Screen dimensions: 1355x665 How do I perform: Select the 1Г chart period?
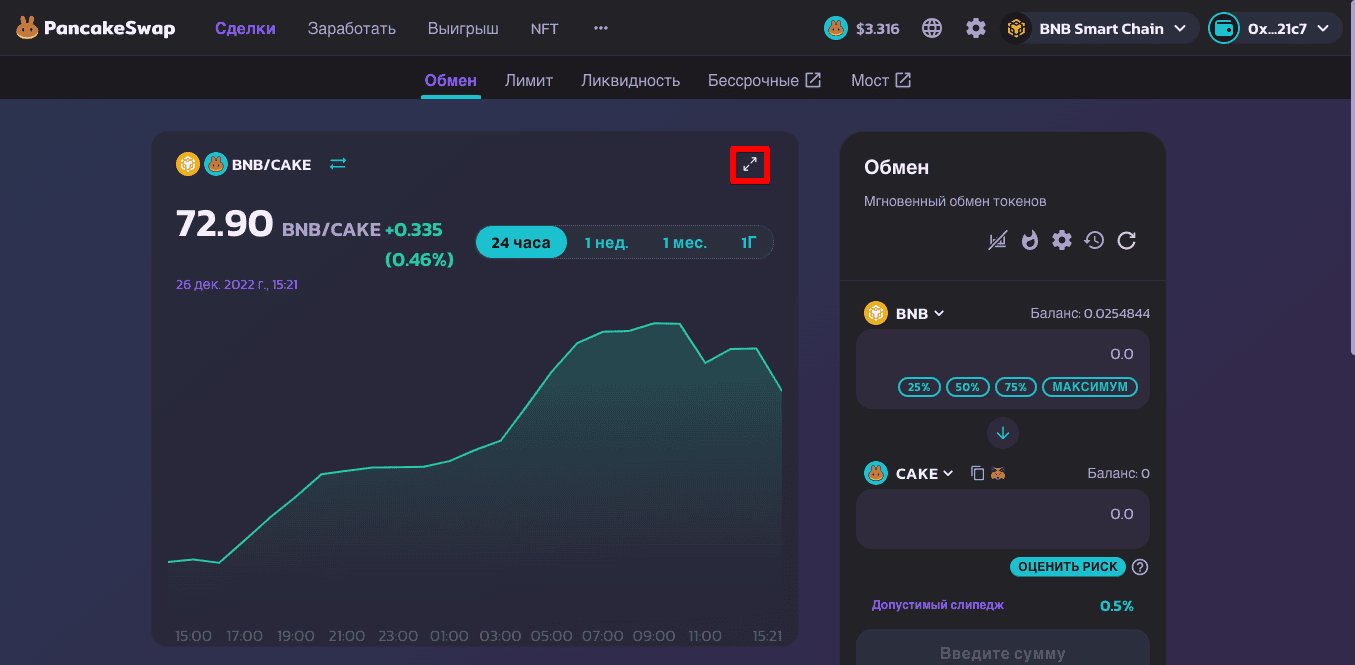(x=749, y=243)
